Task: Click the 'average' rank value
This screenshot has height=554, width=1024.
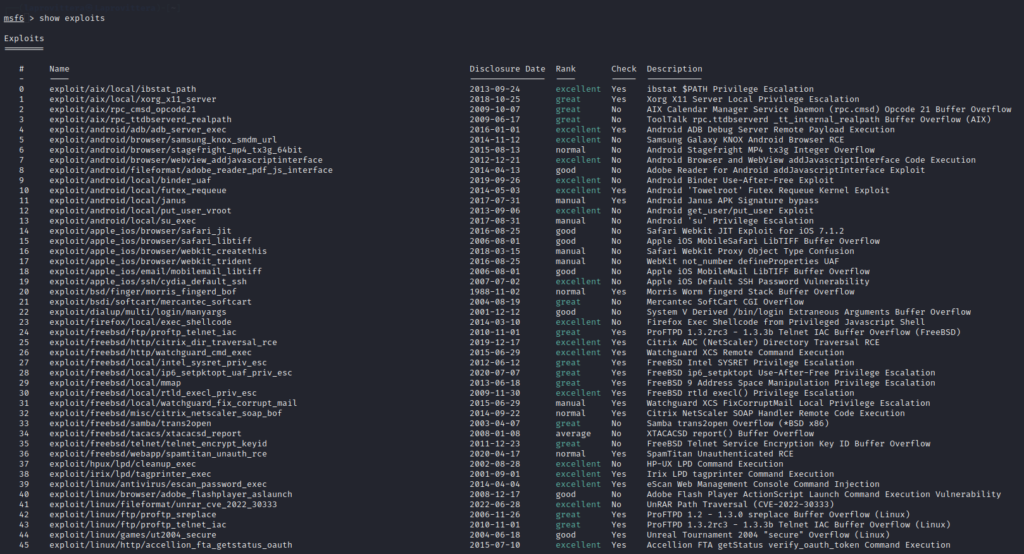Action: click(x=573, y=433)
